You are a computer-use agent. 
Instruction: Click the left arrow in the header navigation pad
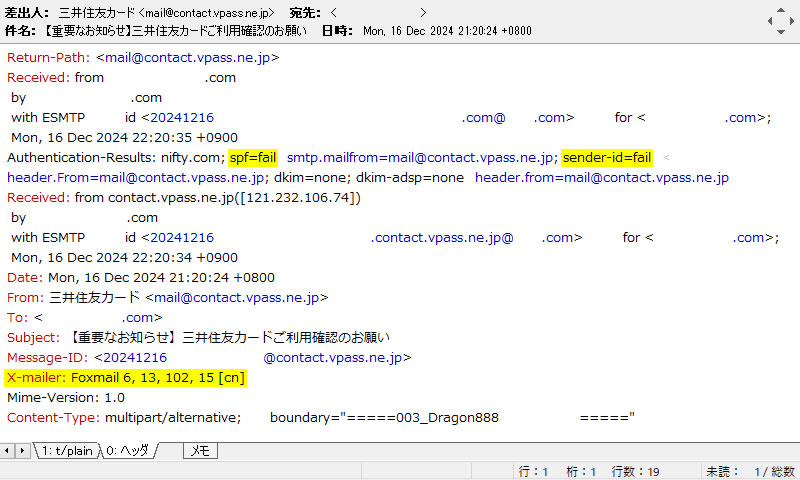[770, 21]
